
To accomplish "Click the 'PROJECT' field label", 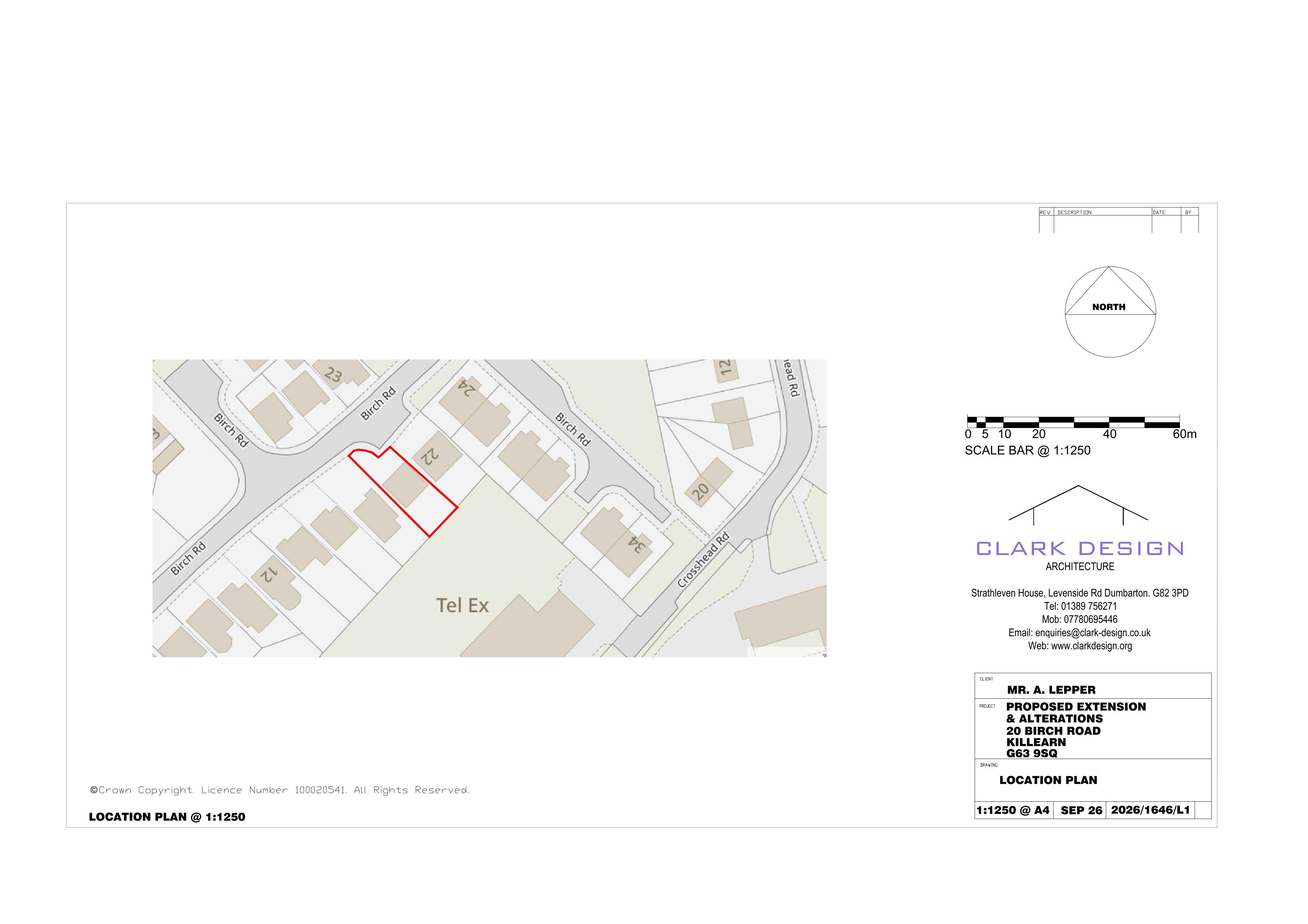I will [x=987, y=707].
